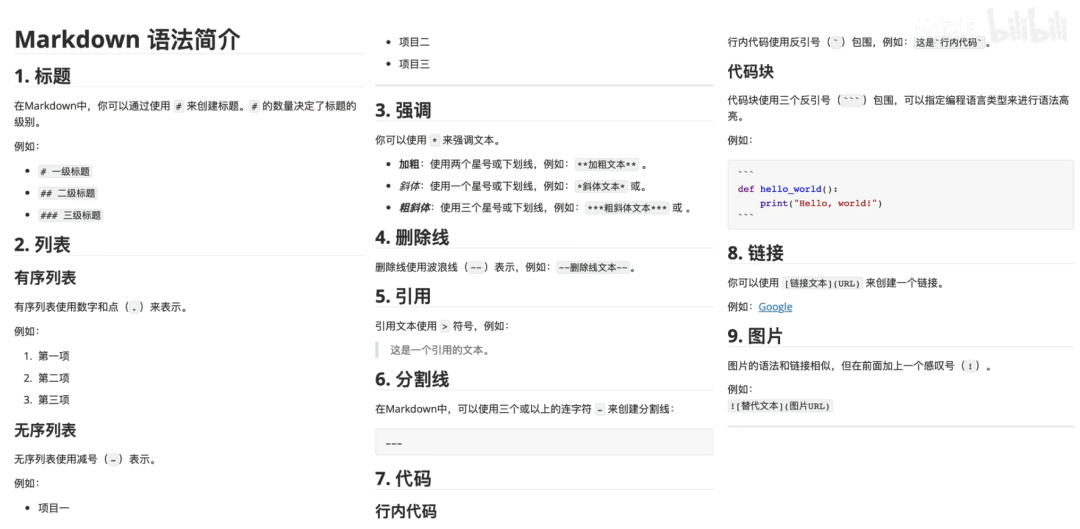Click the sentence '有序列表使用数字和点'
Viewport: 1080px width, 529px height.
coord(101,308)
